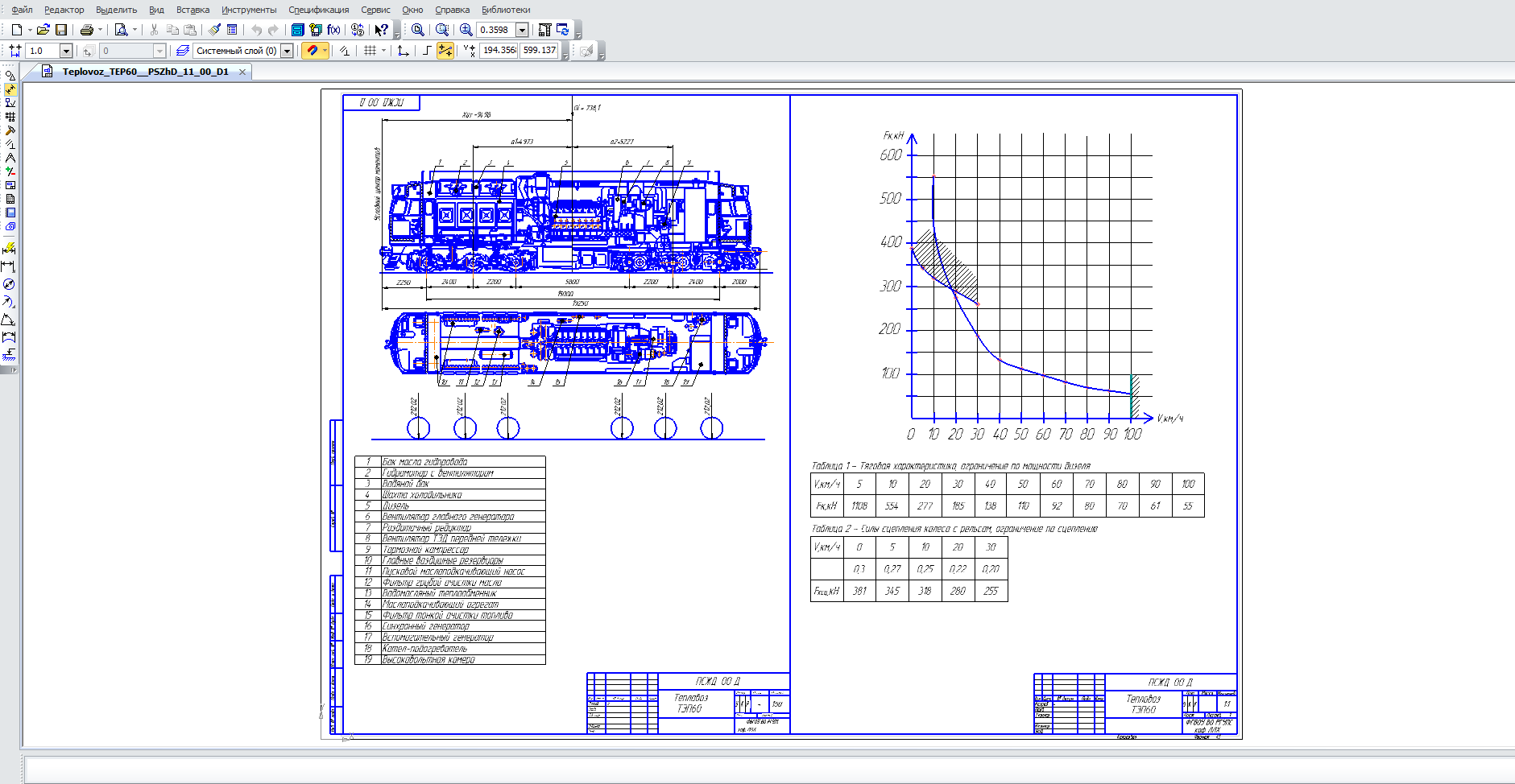Click 'Тепловоз ТЭП60' in the right title block
This screenshot has width=1515, height=784.
[x=1144, y=704]
